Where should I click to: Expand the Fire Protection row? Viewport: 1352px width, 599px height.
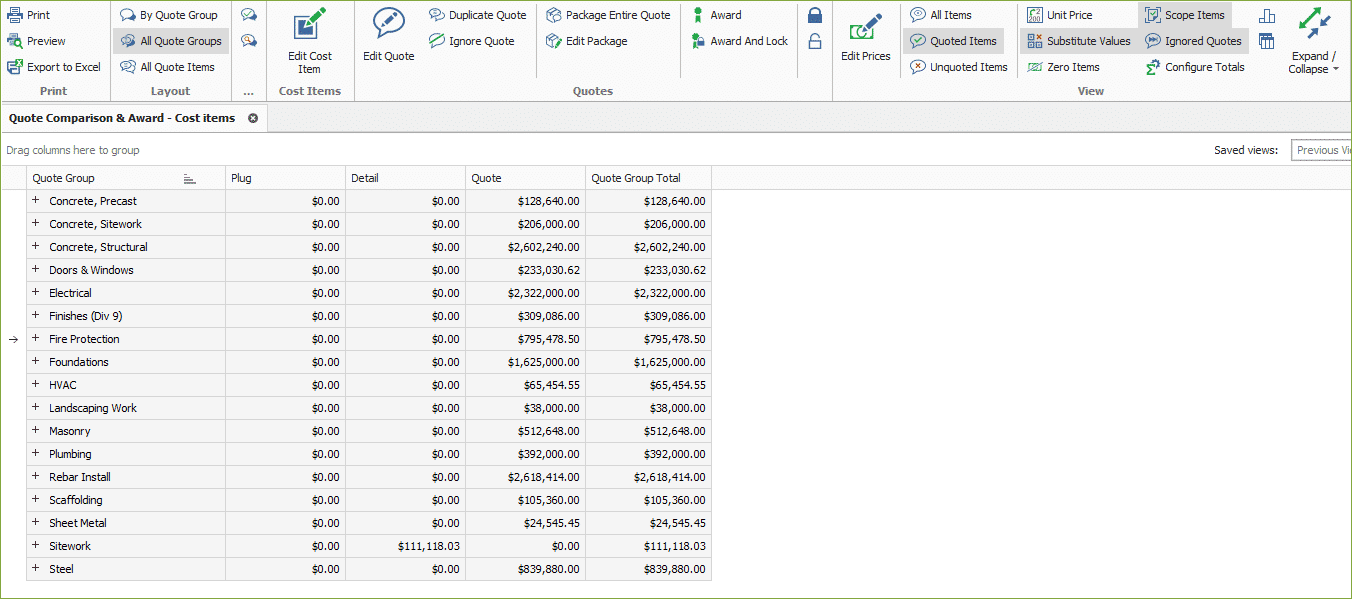coord(35,339)
